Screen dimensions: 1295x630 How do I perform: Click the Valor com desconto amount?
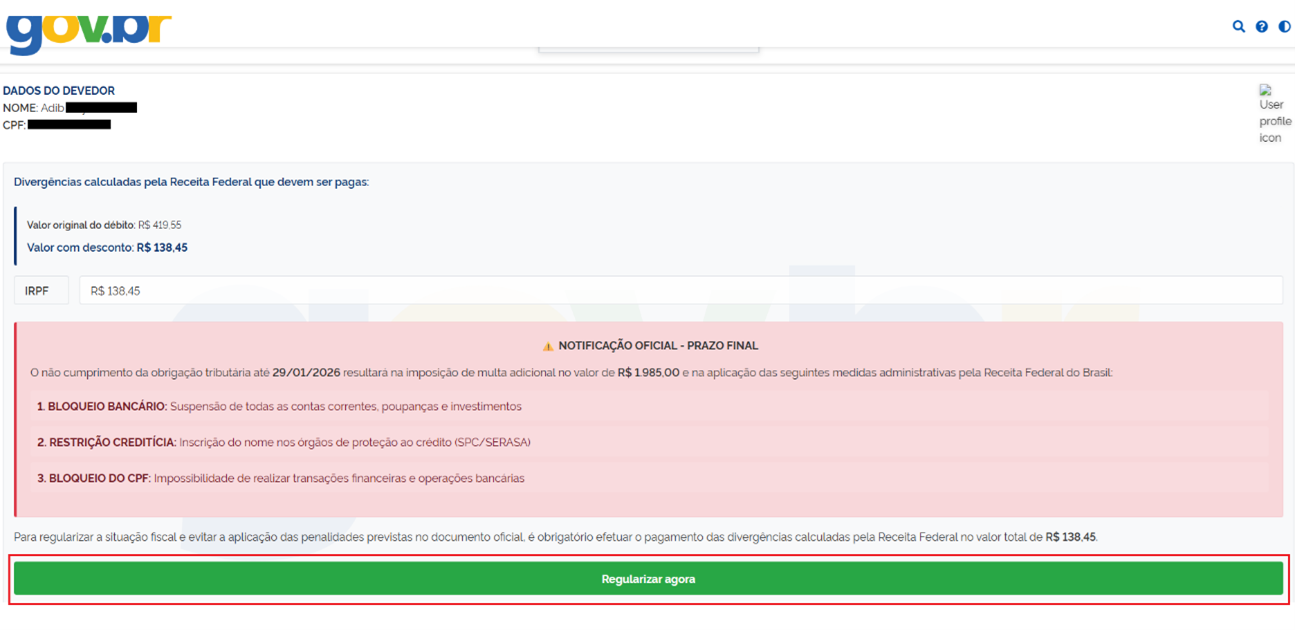(162, 247)
